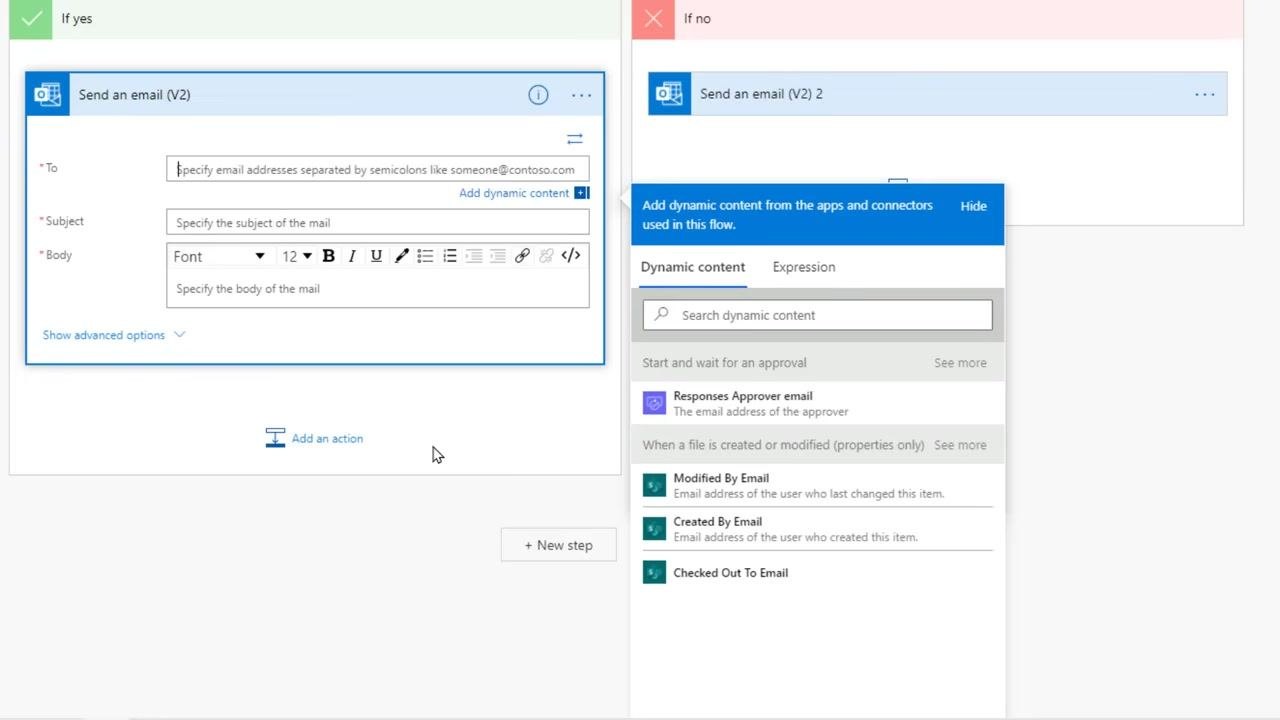Image resolution: width=1280 pixels, height=720 pixels.
Task: See more for Start and wait for an approval
Action: click(960, 363)
